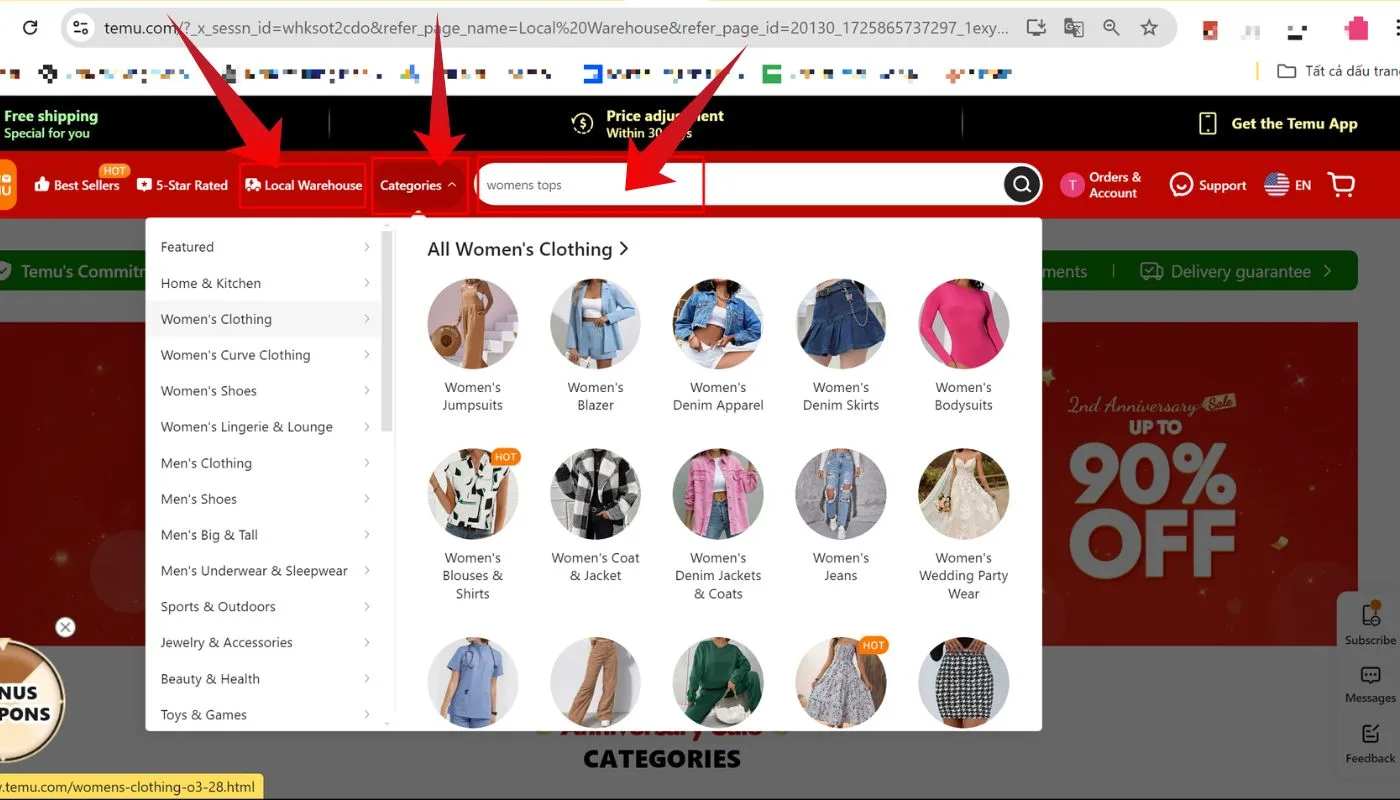Click the Best Sellers thumbs-up link
This screenshot has height=800, width=1400.
click(x=77, y=185)
